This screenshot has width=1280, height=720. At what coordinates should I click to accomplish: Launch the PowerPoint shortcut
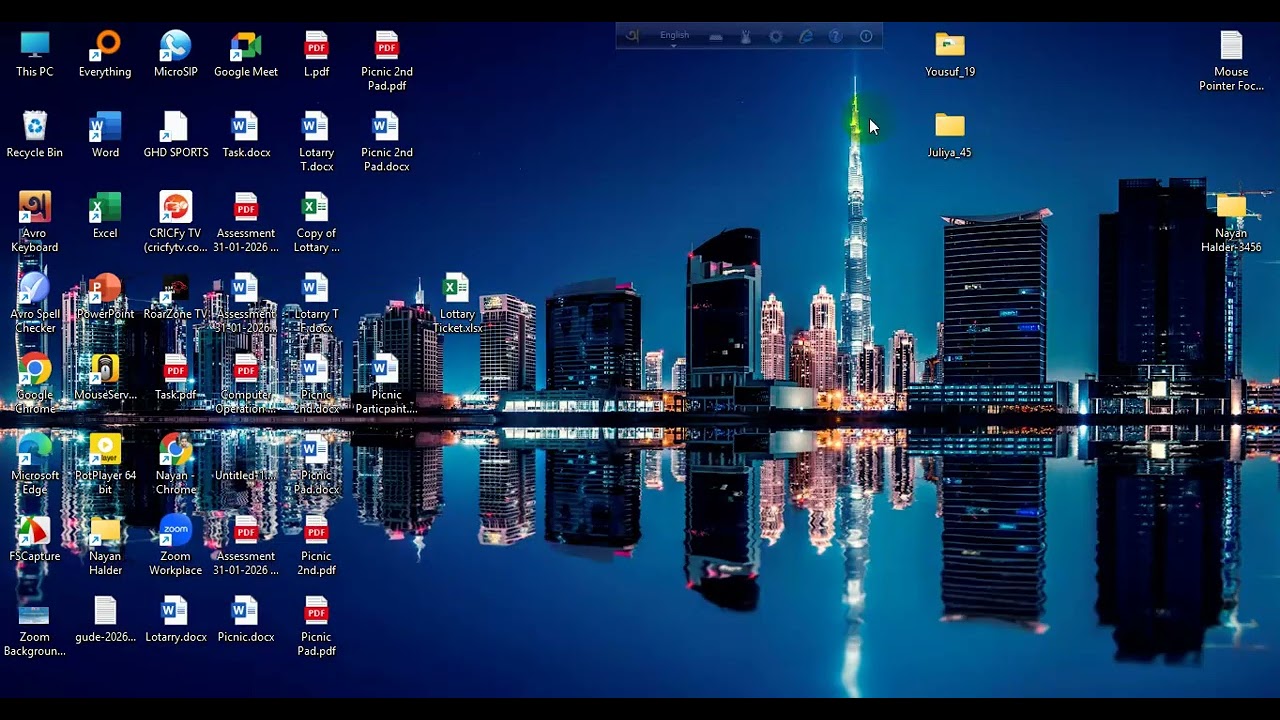coord(105,297)
